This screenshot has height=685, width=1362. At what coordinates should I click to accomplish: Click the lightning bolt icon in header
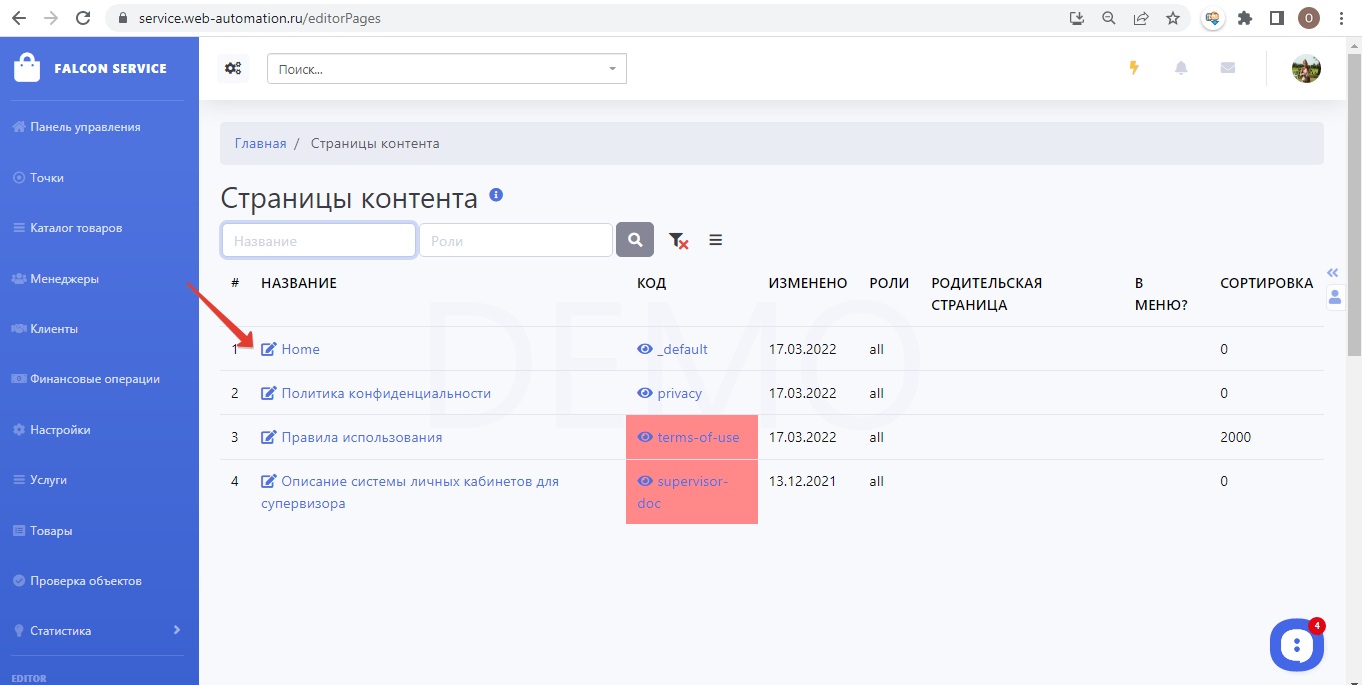(1133, 68)
